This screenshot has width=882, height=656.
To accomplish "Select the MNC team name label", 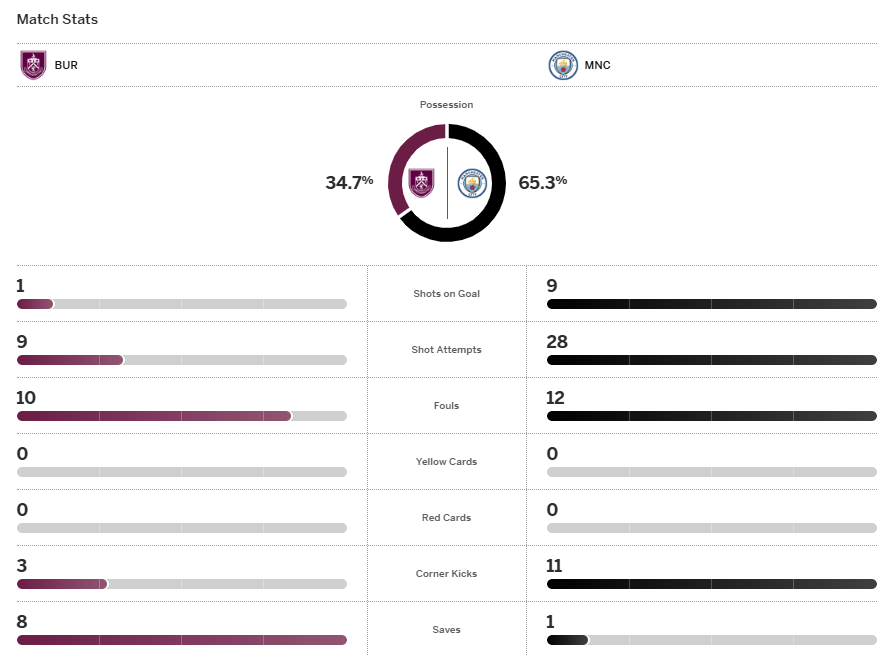I will [x=599, y=66].
